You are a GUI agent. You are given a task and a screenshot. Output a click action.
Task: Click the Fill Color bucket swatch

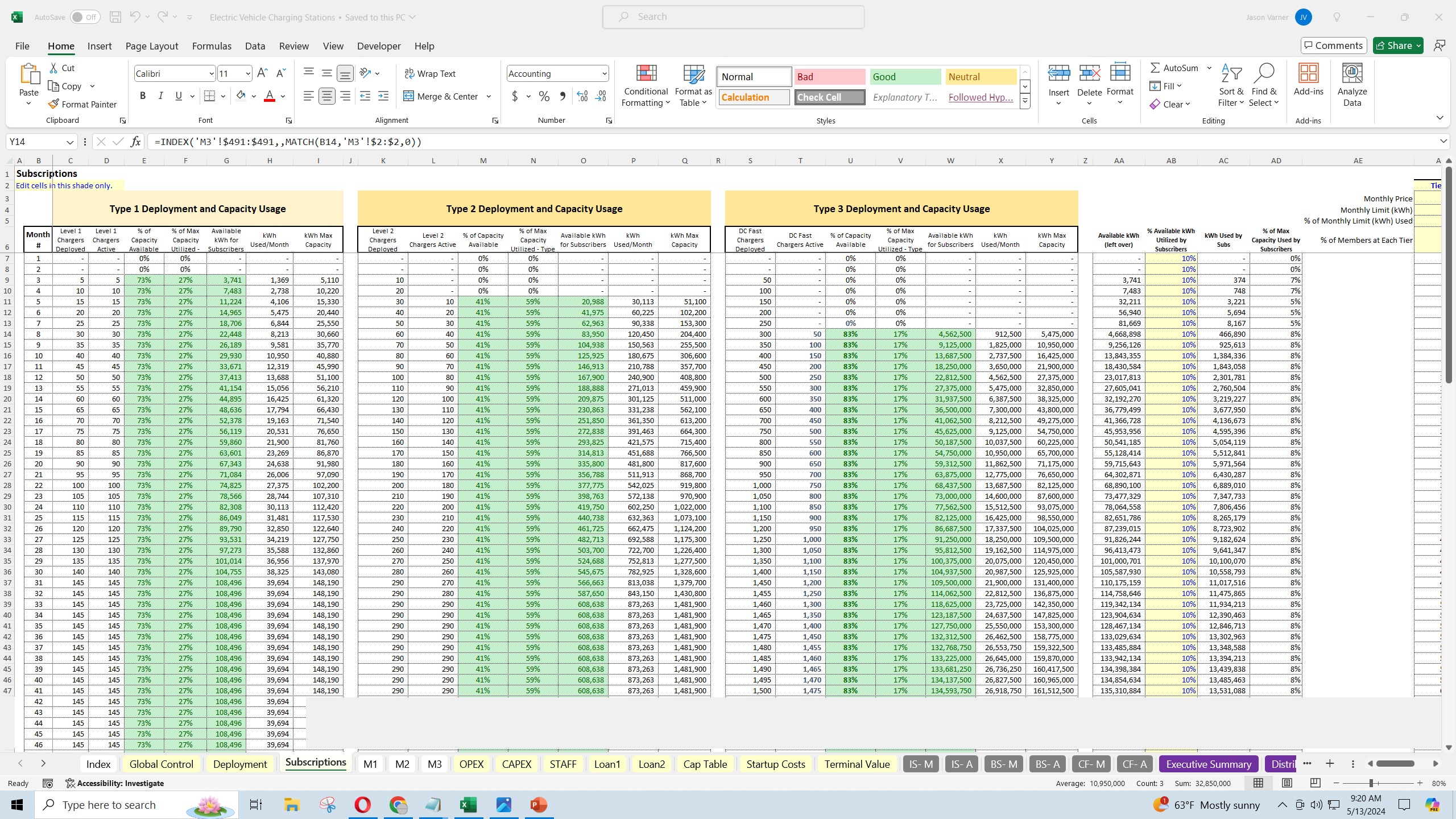pyautogui.click(x=241, y=96)
